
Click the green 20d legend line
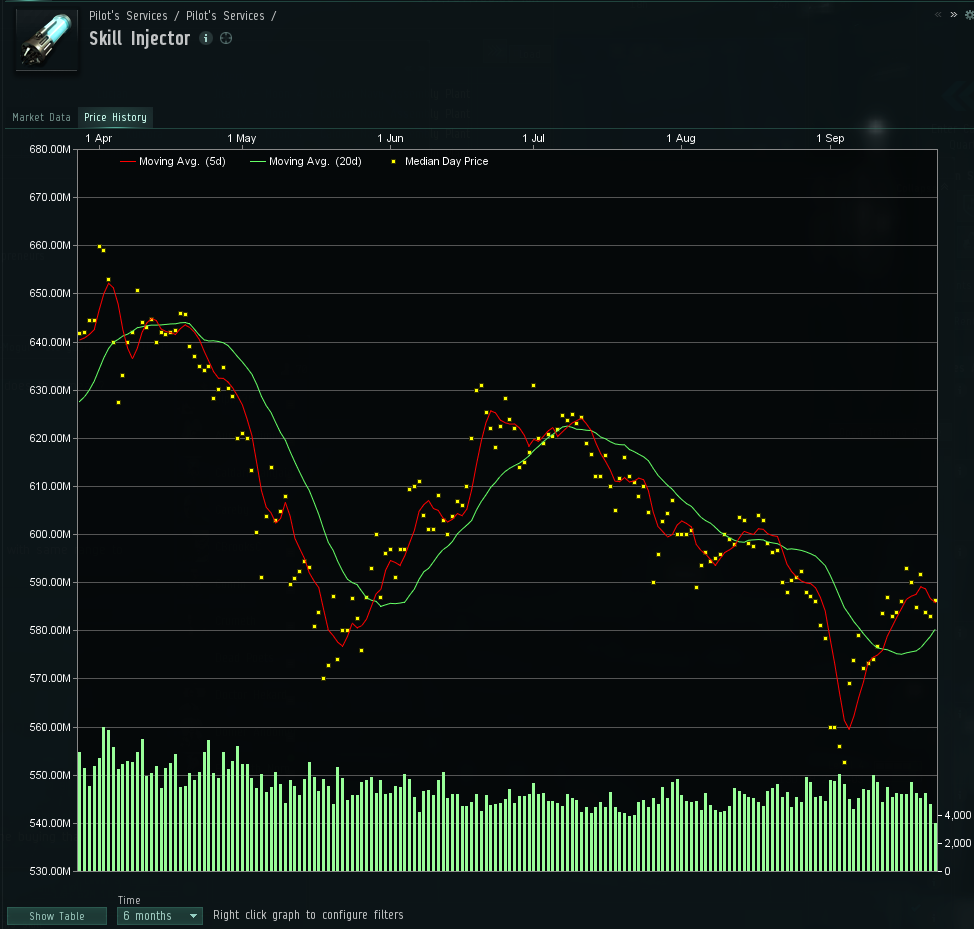tap(257, 161)
